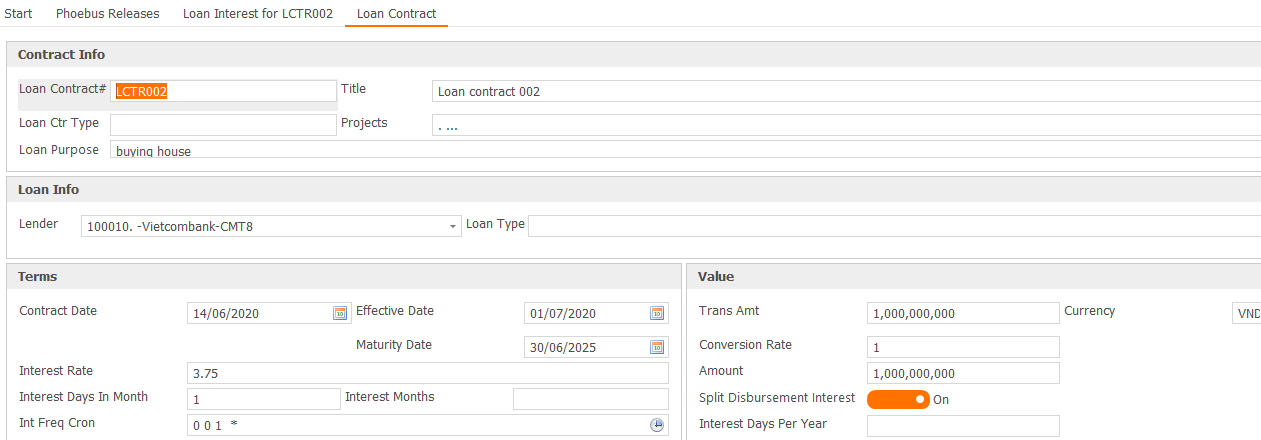
Task: Open the Projects selection field
Action: 845,125
